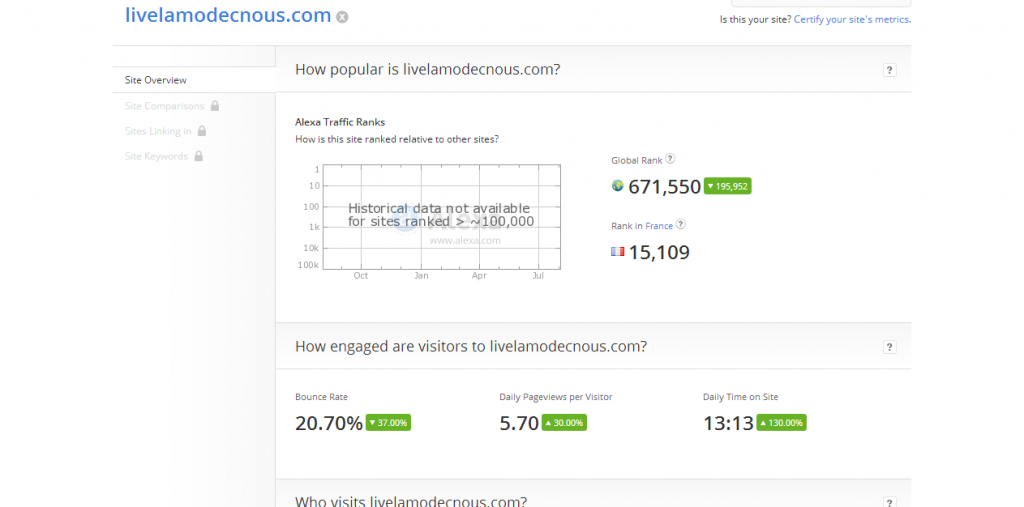The width and height of the screenshot is (1024, 507).
Task: Click the search input field at top right
Action: click(x=821, y=3)
